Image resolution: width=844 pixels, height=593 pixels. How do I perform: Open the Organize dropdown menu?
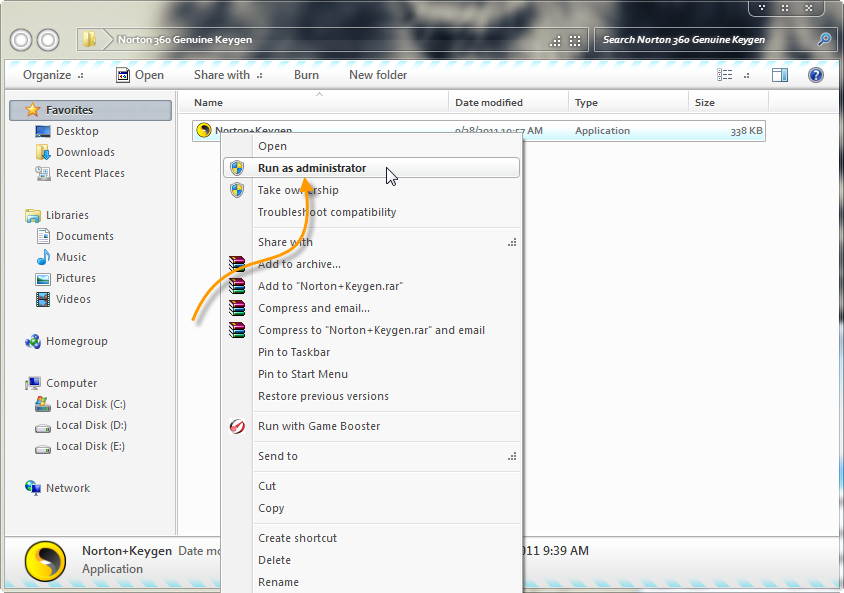(x=53, y=75)
